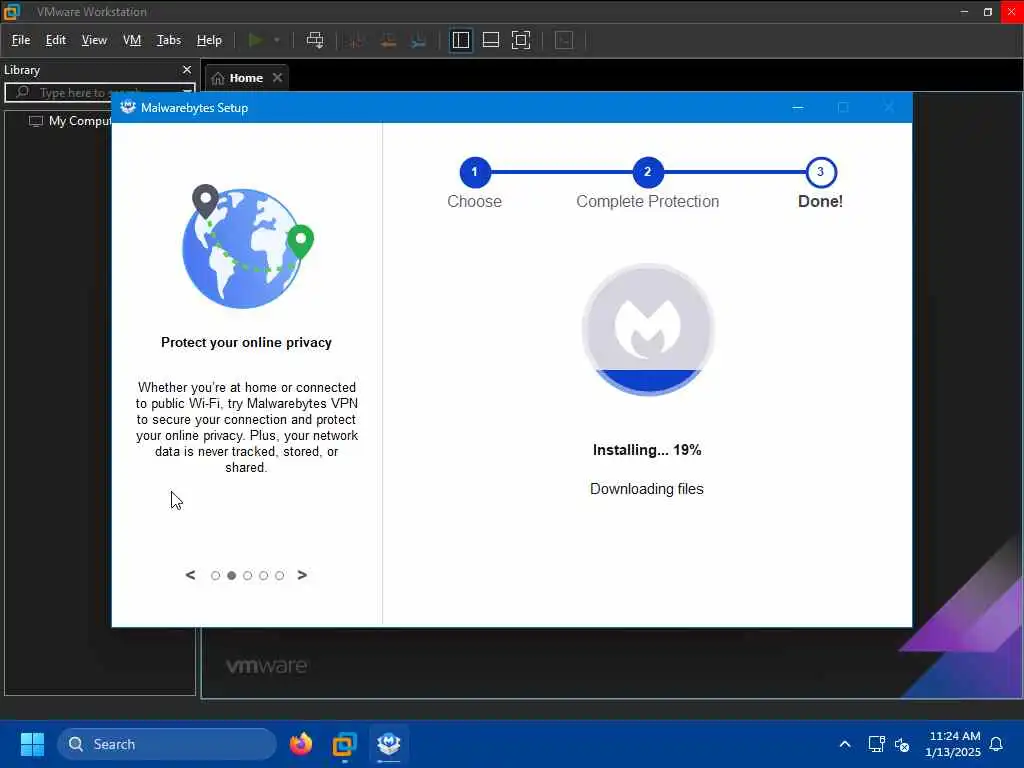Show hidden system tray icons chevron
Viewport: 1024px width, 768px height.
pyautogui.click(x=844, y=744)
